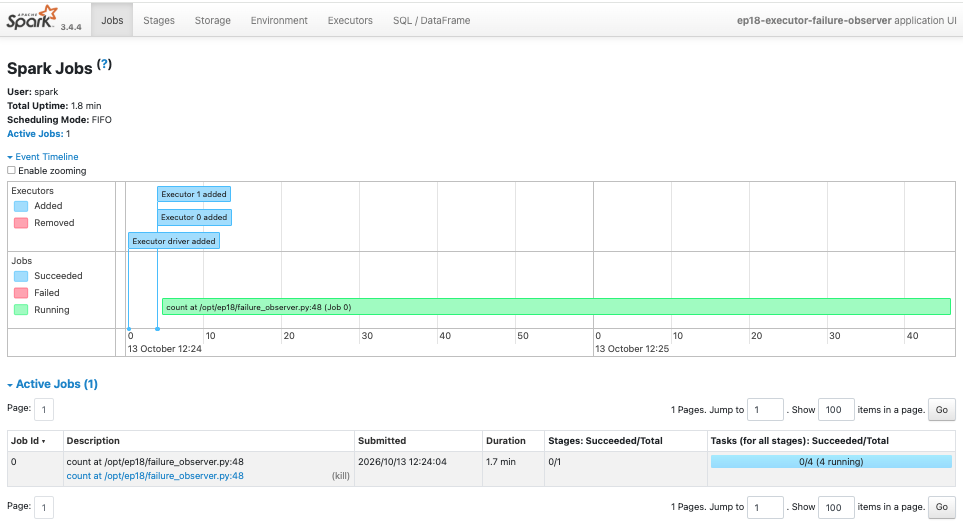Open the SQL / DataFrame tab
This screenshot has width=963, height=528.
432,20
